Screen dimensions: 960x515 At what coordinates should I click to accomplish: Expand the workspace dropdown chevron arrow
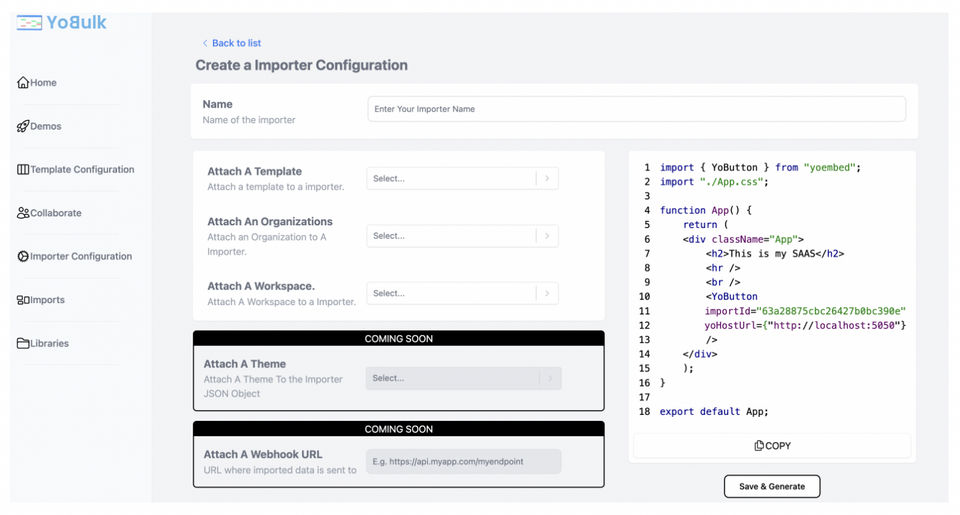(x=547, y=293)
